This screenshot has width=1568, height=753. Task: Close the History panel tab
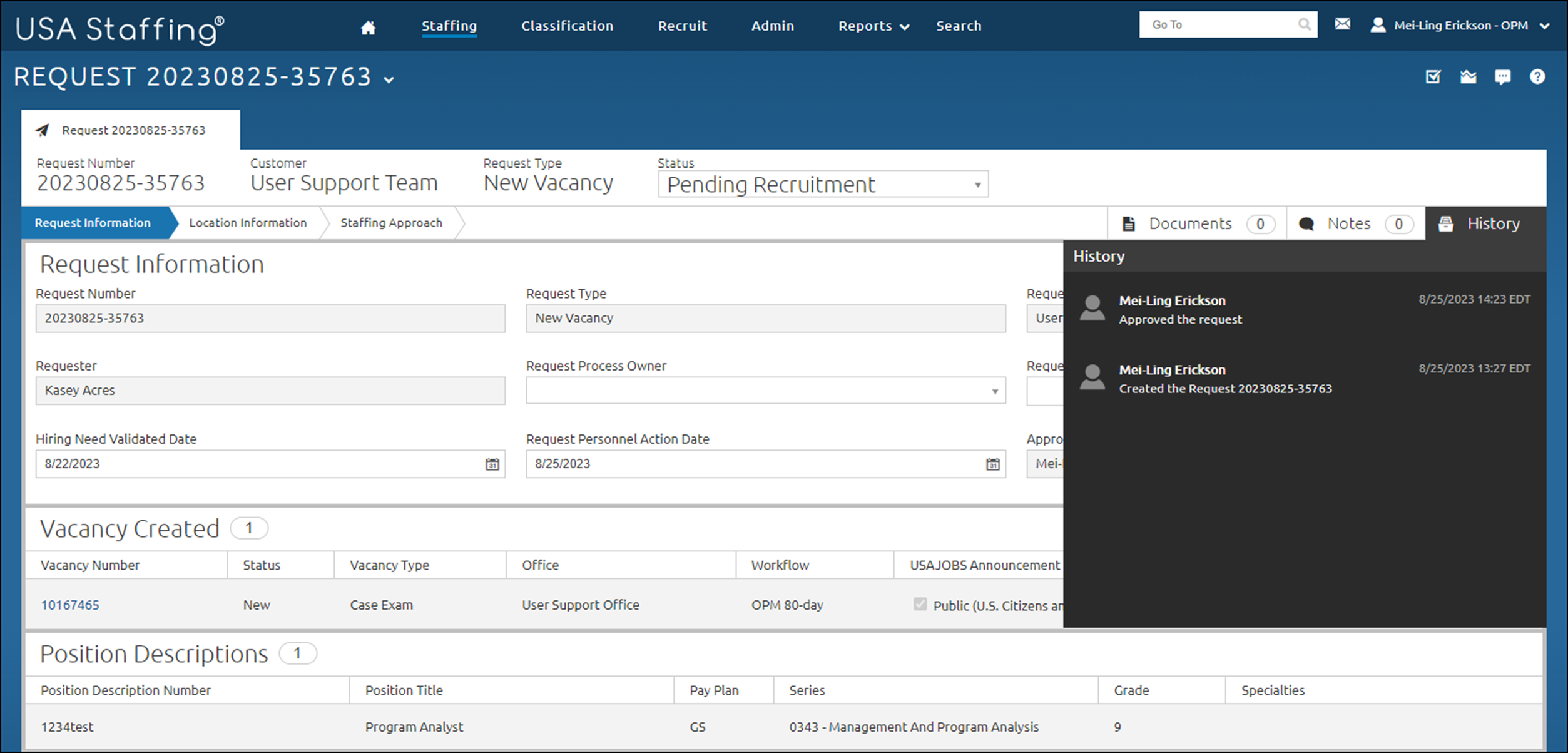(x=1485, y=223)
